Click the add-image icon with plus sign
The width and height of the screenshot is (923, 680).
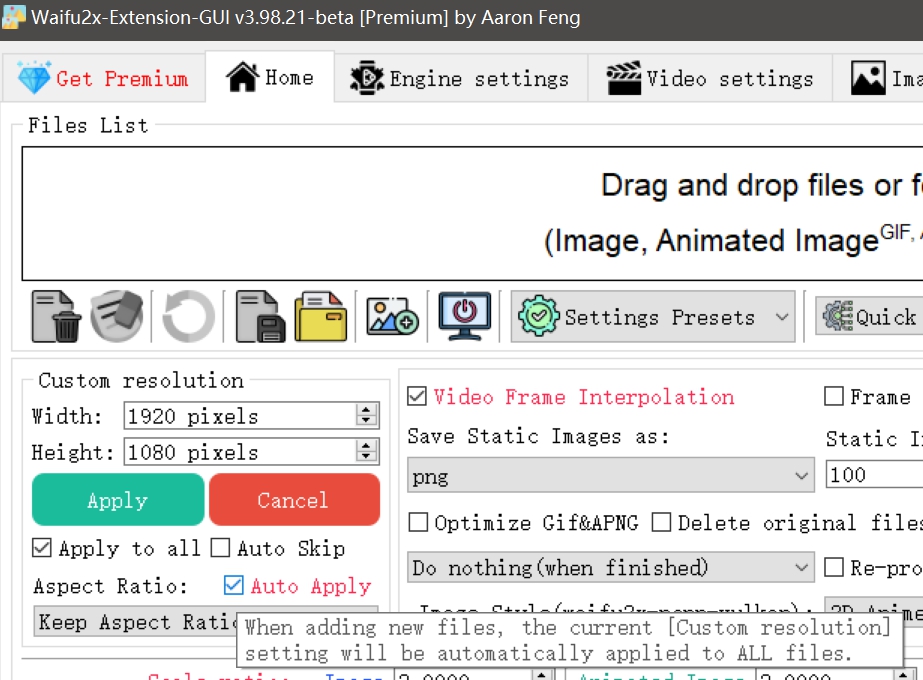coord(393,316)
